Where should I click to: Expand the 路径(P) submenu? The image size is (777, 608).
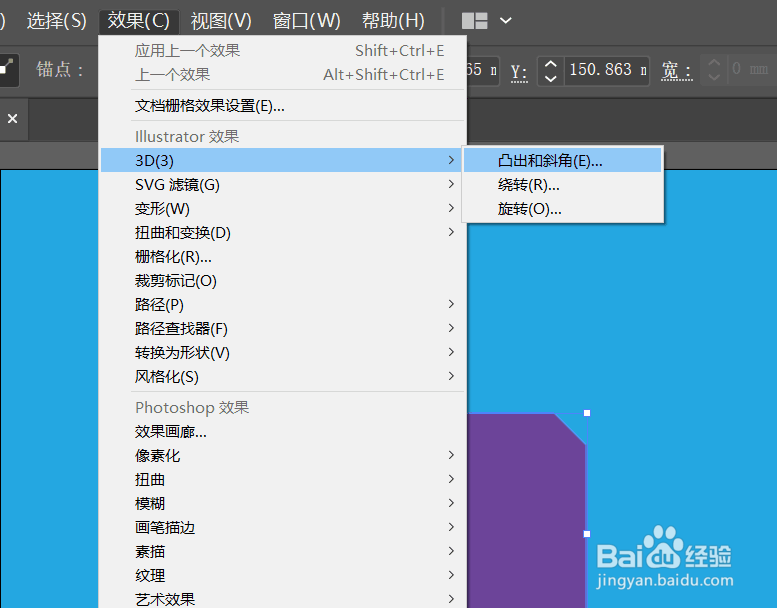tap(283, 305)
